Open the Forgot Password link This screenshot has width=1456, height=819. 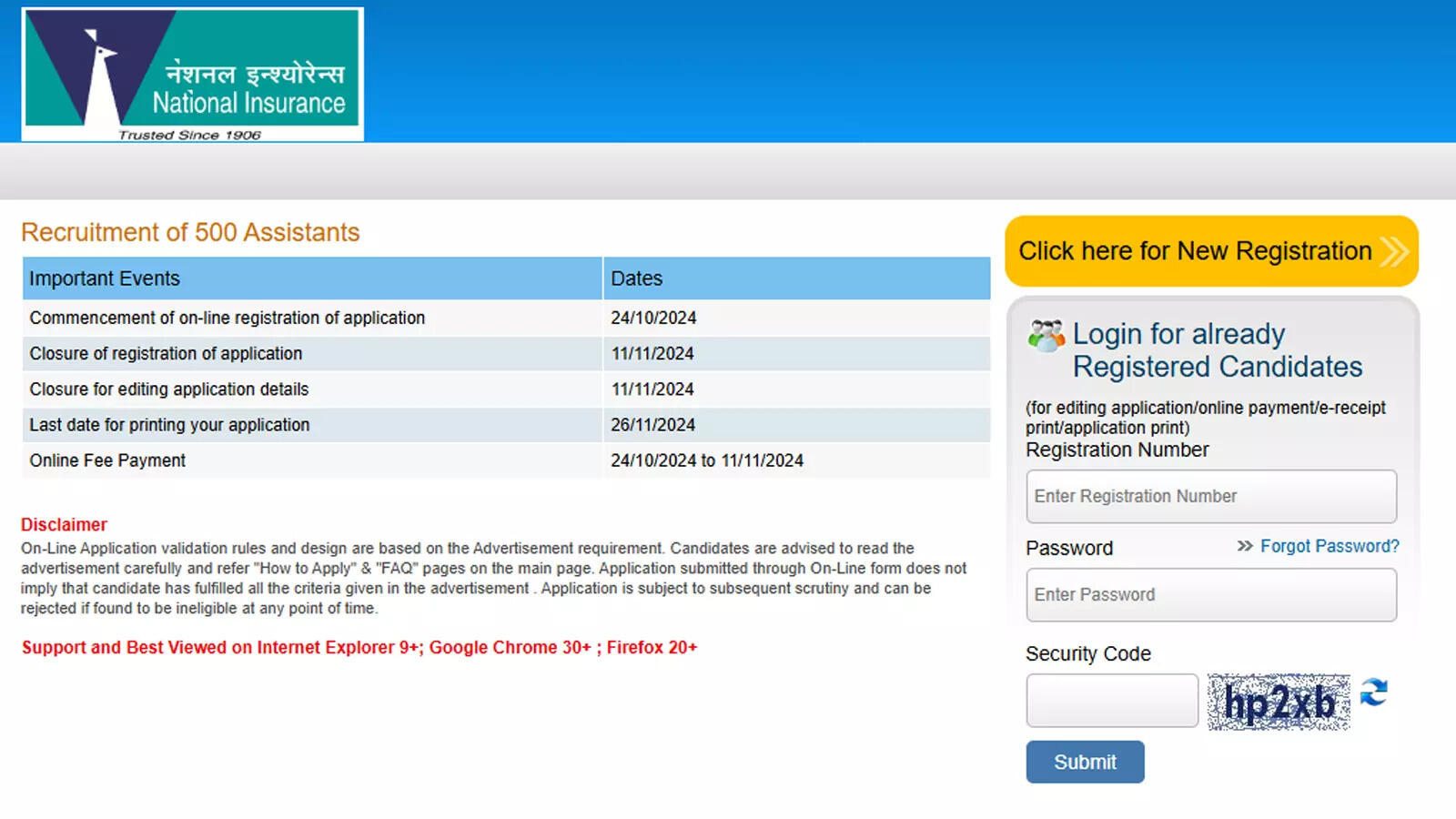coord(1329,546)
